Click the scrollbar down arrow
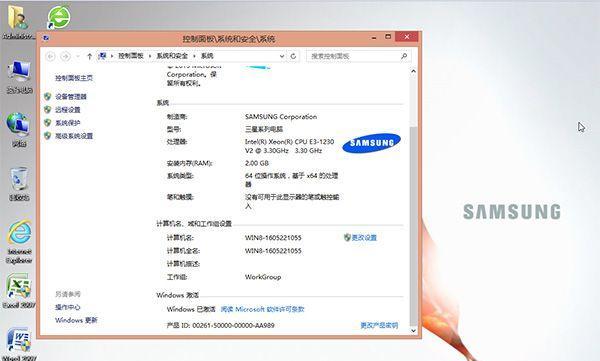 click(x=413, y=331)
